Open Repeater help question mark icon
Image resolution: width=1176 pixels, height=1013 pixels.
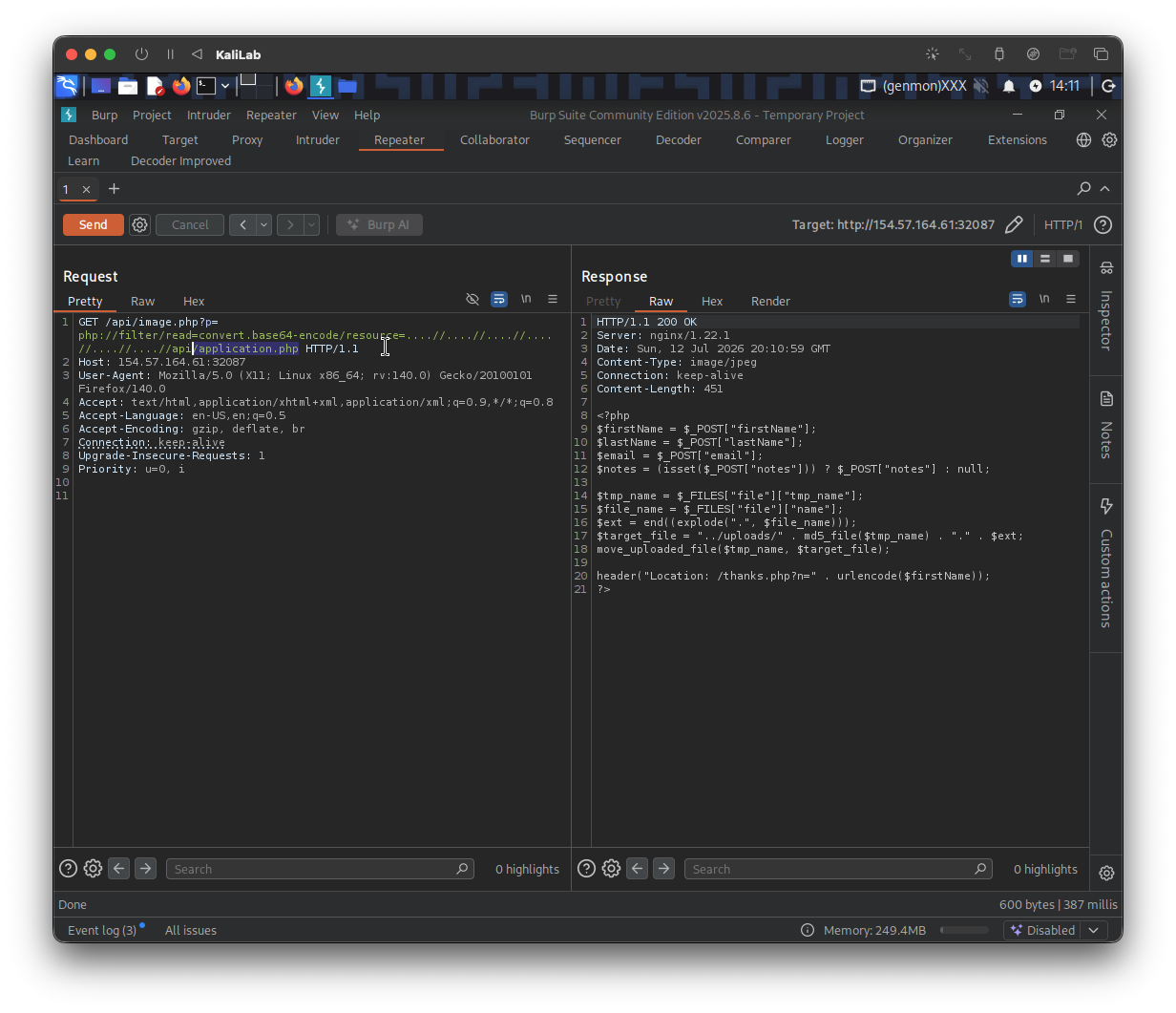click(x=1102, y=224)
